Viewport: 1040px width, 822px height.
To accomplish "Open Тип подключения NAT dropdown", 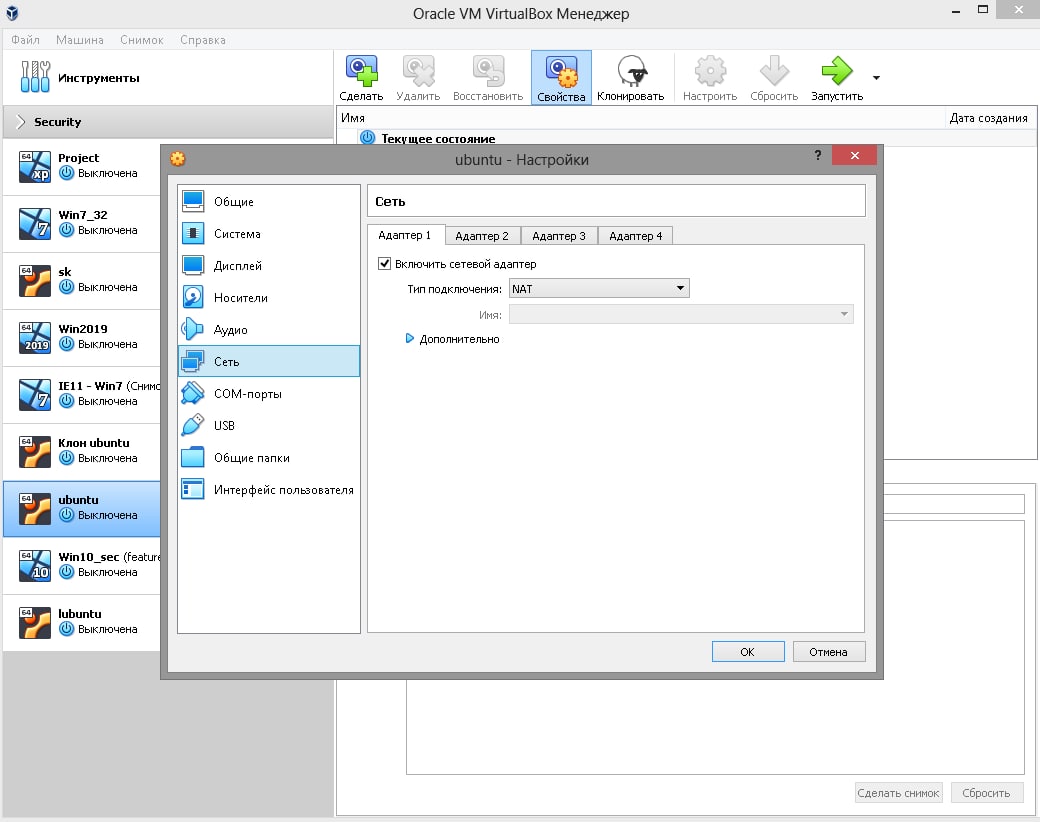I will (599, 289).
